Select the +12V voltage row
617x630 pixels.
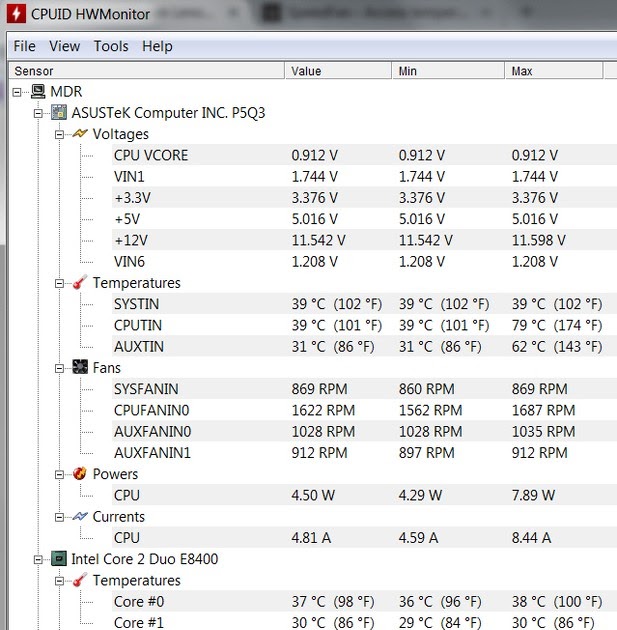[x=364, y=240]
